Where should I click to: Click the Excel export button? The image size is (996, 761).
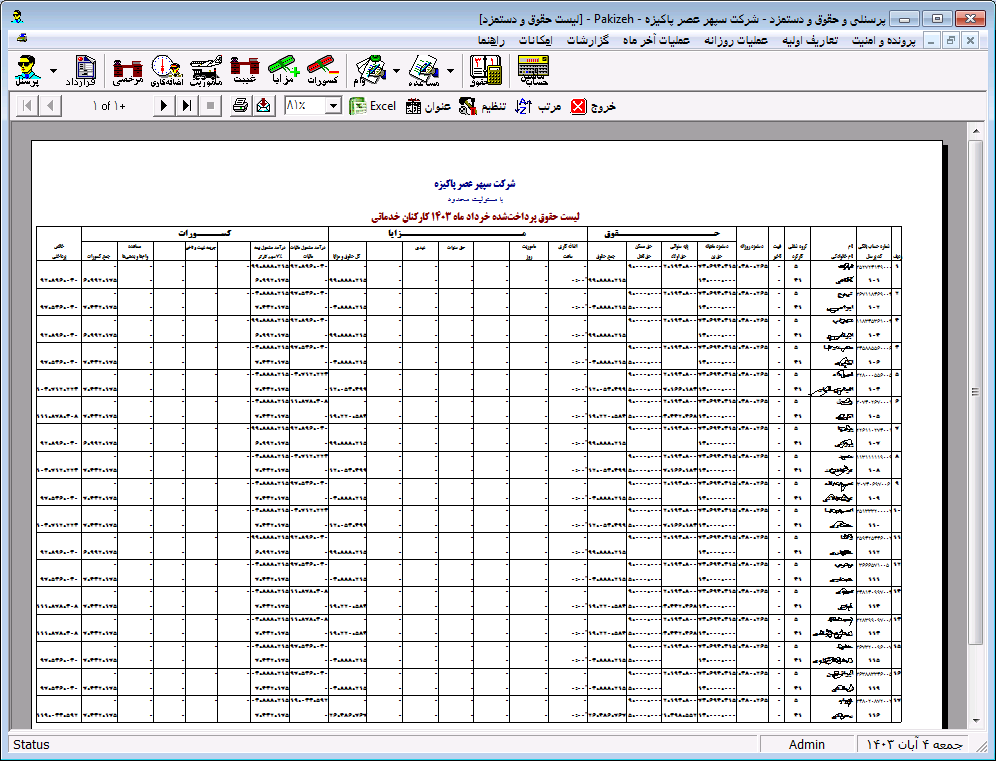click(372, 106)
